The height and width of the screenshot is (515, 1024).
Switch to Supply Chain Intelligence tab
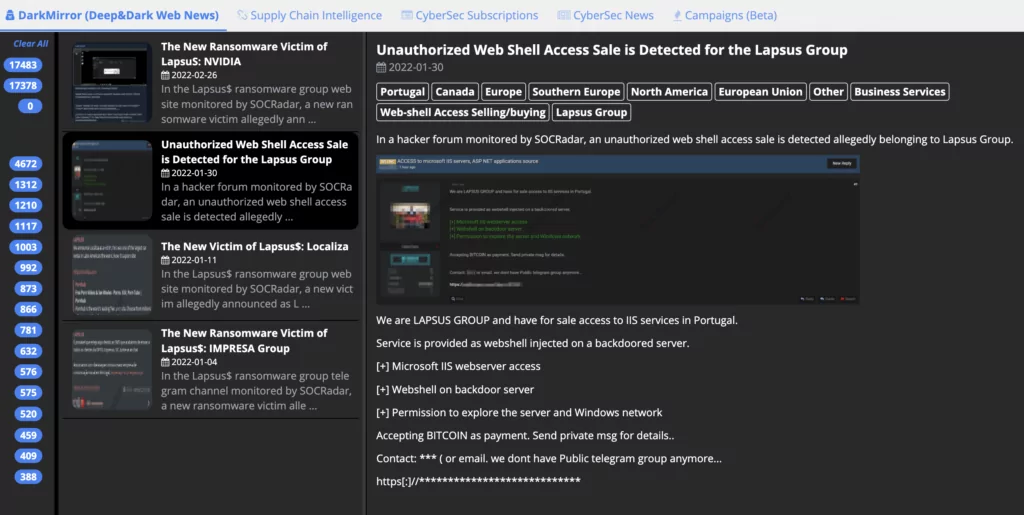point(309,15)
